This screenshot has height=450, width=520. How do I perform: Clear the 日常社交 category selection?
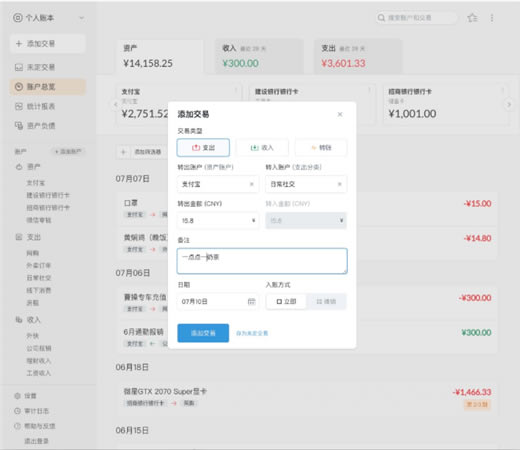pos(340,184)
